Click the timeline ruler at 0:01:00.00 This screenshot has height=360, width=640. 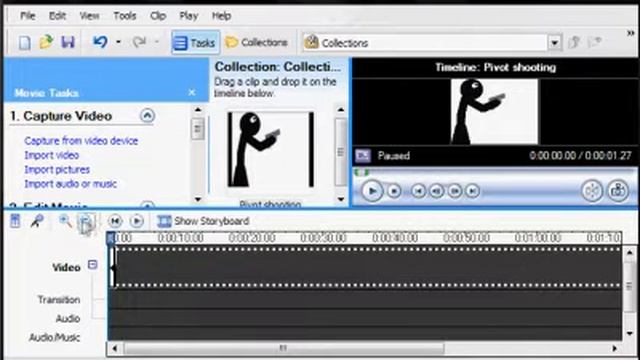538,238
